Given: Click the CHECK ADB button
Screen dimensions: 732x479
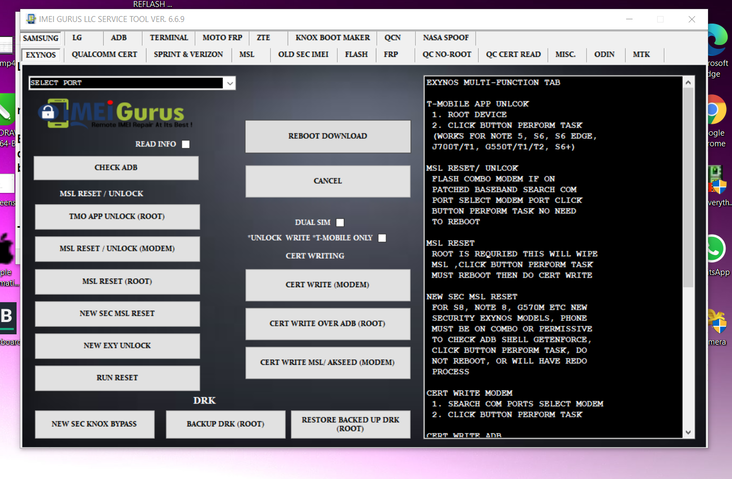Looking at the screenshot, I should click(x=116, y=168).
